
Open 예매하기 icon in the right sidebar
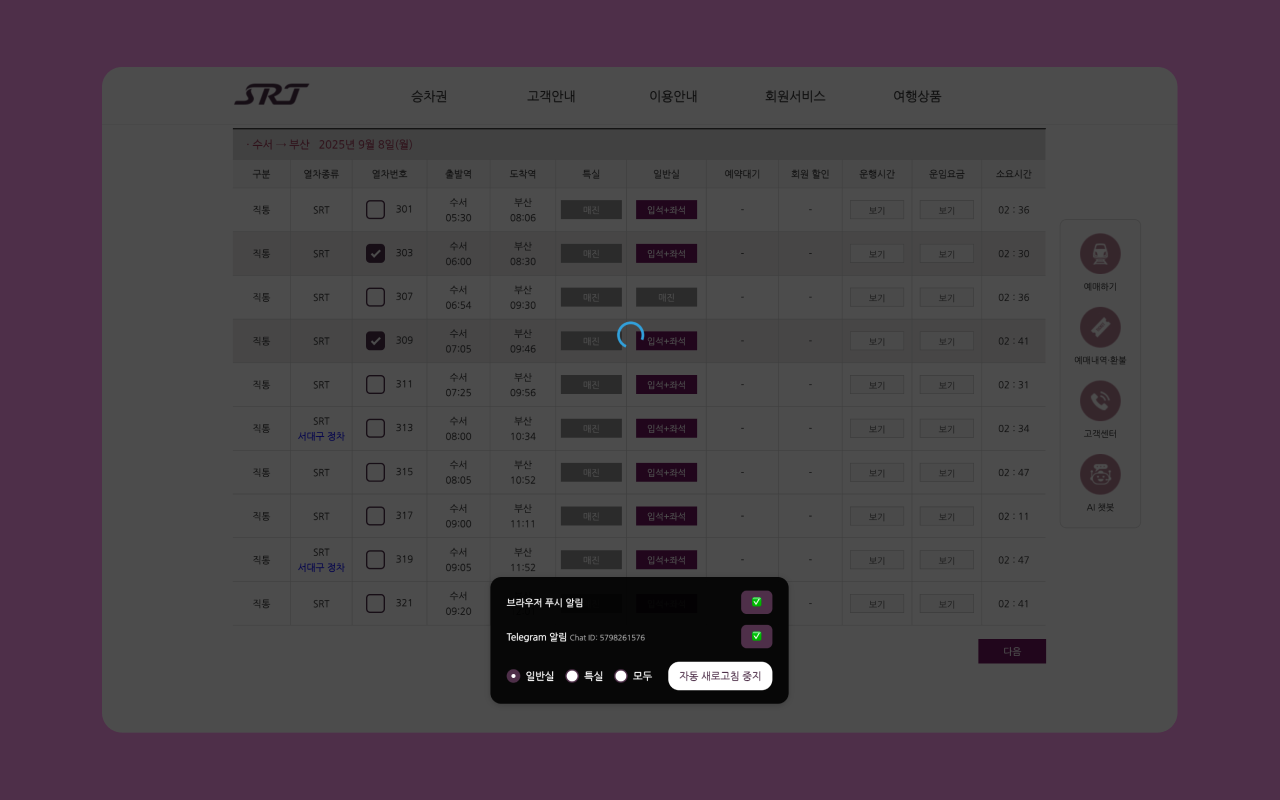[x=1100, y=253]
